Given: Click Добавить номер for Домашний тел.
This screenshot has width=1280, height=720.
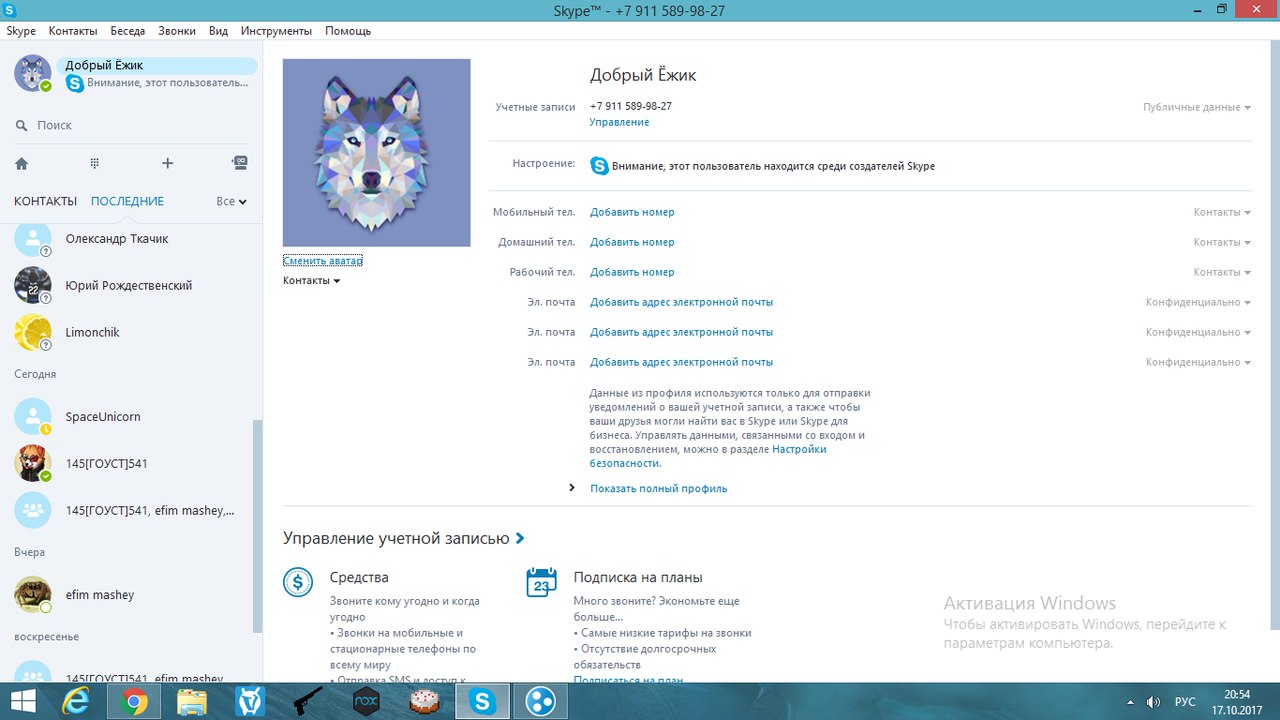Looking at the screenshot, I should point(632,242).
